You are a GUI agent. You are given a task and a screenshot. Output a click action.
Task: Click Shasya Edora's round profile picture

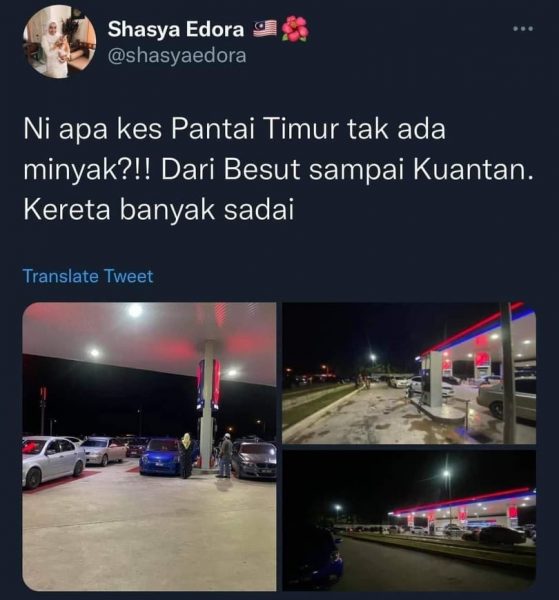[59, 41]
